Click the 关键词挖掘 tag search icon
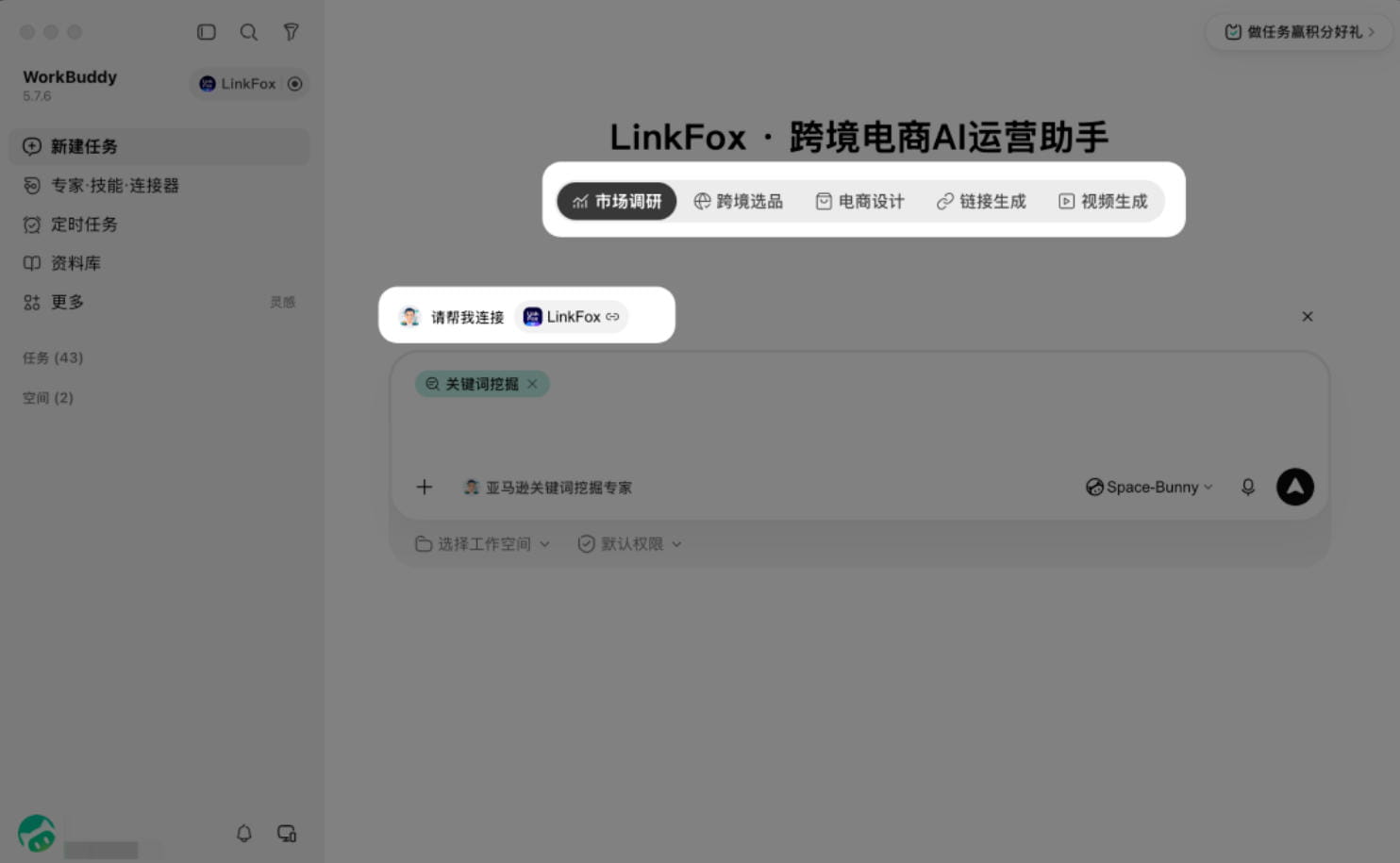 [x=432, y=384]
